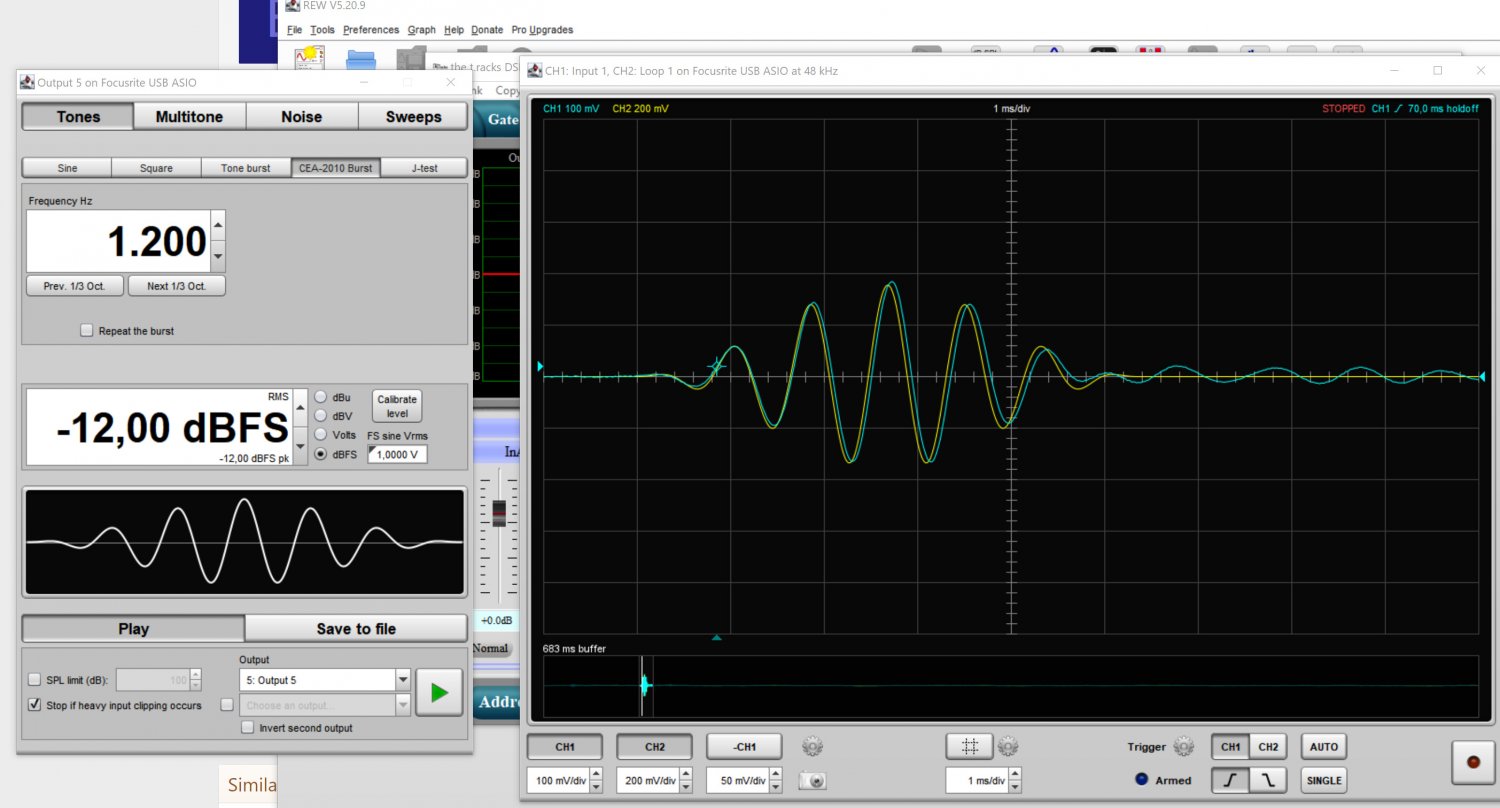Image resolution: width=1500 pixels, height=808 pixels.
Task: Set trigger source to CH2
Action: (x=1268, y=746)
